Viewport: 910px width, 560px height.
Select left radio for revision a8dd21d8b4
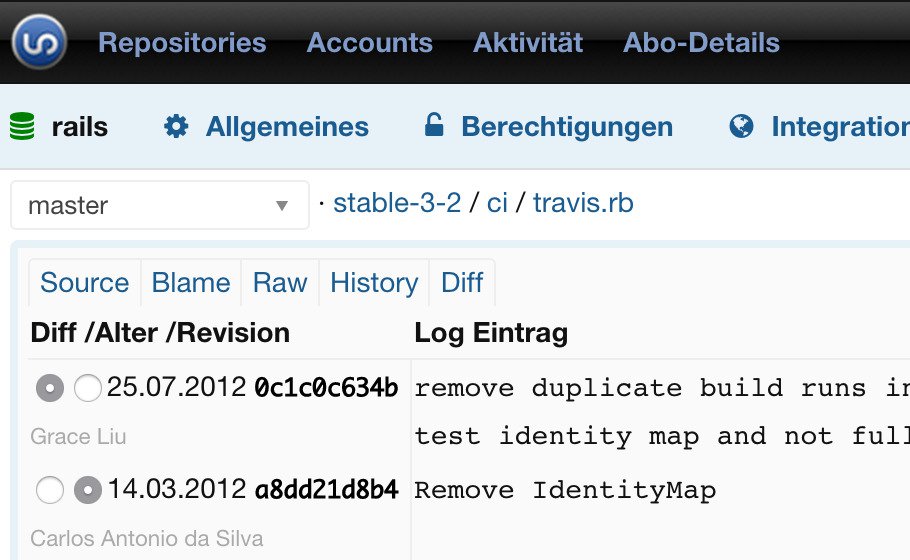tap(50, 490)
